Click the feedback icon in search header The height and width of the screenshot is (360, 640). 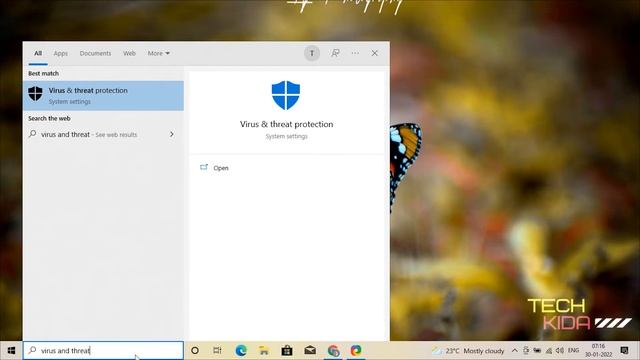coord(335,53)
